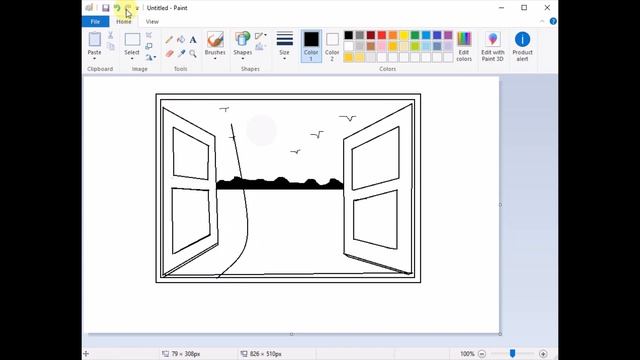Image resolution: width=640 pixels, height=360 pixels.
Task: Click the Brushes icon
Action: click(x=215, y=40)
